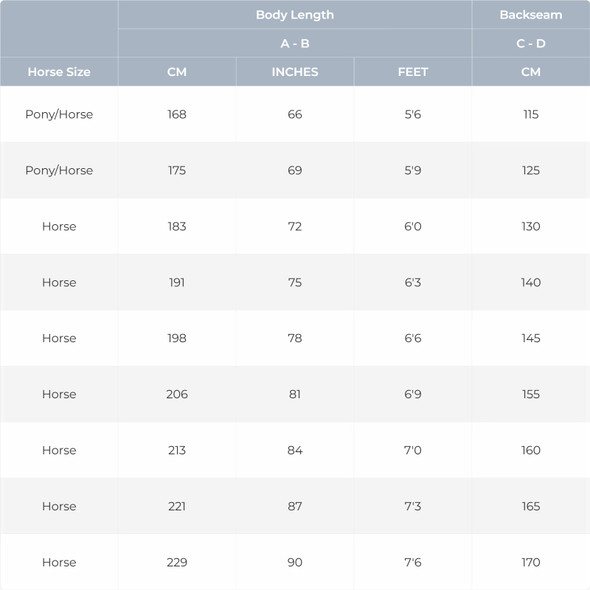Select the FEET column header

pyautogui.click(x=412, y=72)
